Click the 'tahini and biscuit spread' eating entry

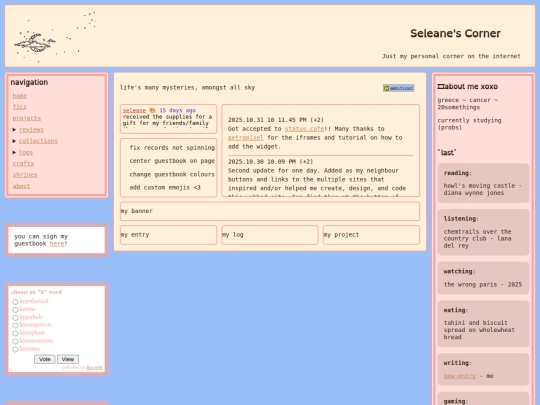(479, 330)
